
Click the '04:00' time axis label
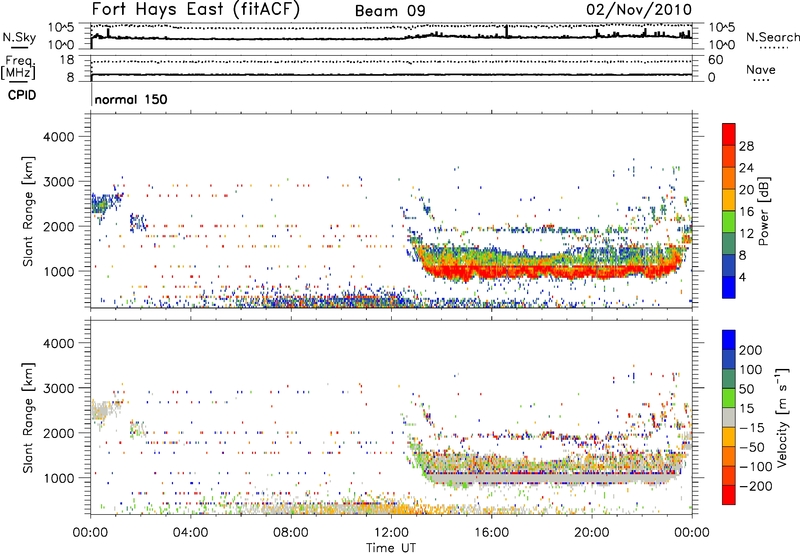pos(191,533)
